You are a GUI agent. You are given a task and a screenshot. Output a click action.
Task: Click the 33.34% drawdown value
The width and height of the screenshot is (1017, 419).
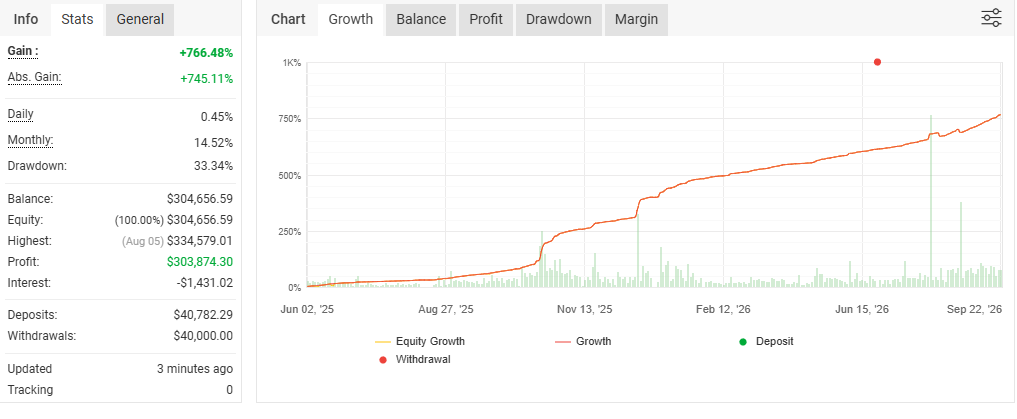click(213, 165)
